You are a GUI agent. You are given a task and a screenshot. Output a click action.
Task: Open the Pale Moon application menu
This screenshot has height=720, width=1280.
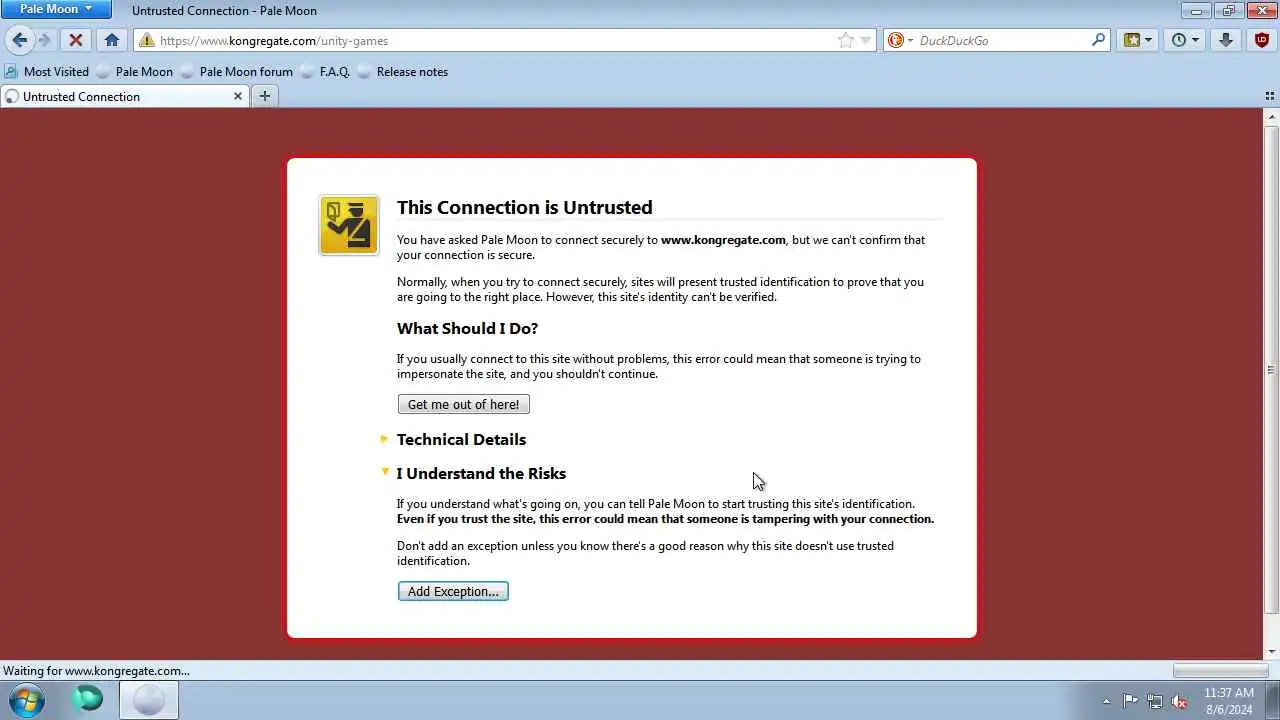[56, 9]
